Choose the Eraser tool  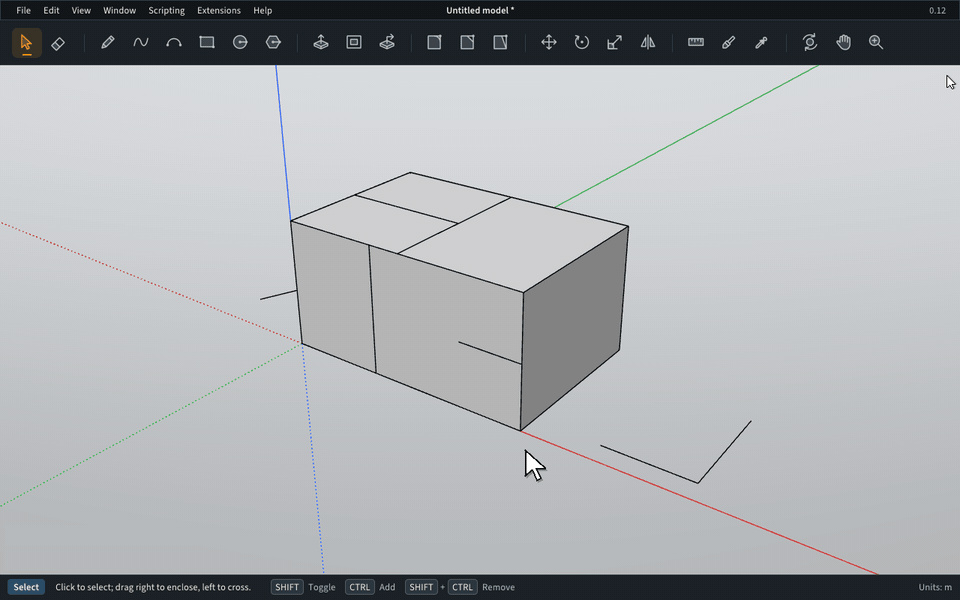click(58, 43)
